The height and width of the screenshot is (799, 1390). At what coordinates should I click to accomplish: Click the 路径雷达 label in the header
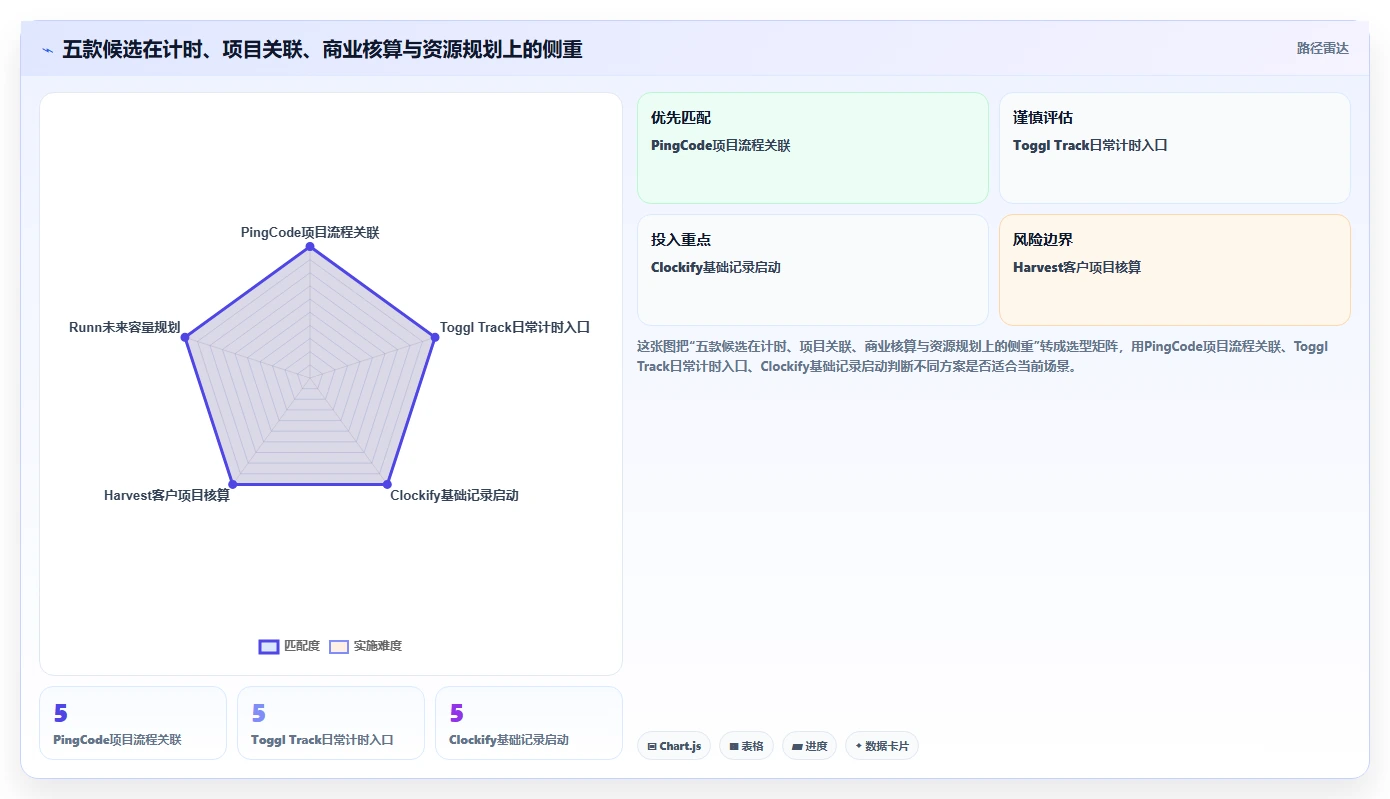(x=1322, y=48)
